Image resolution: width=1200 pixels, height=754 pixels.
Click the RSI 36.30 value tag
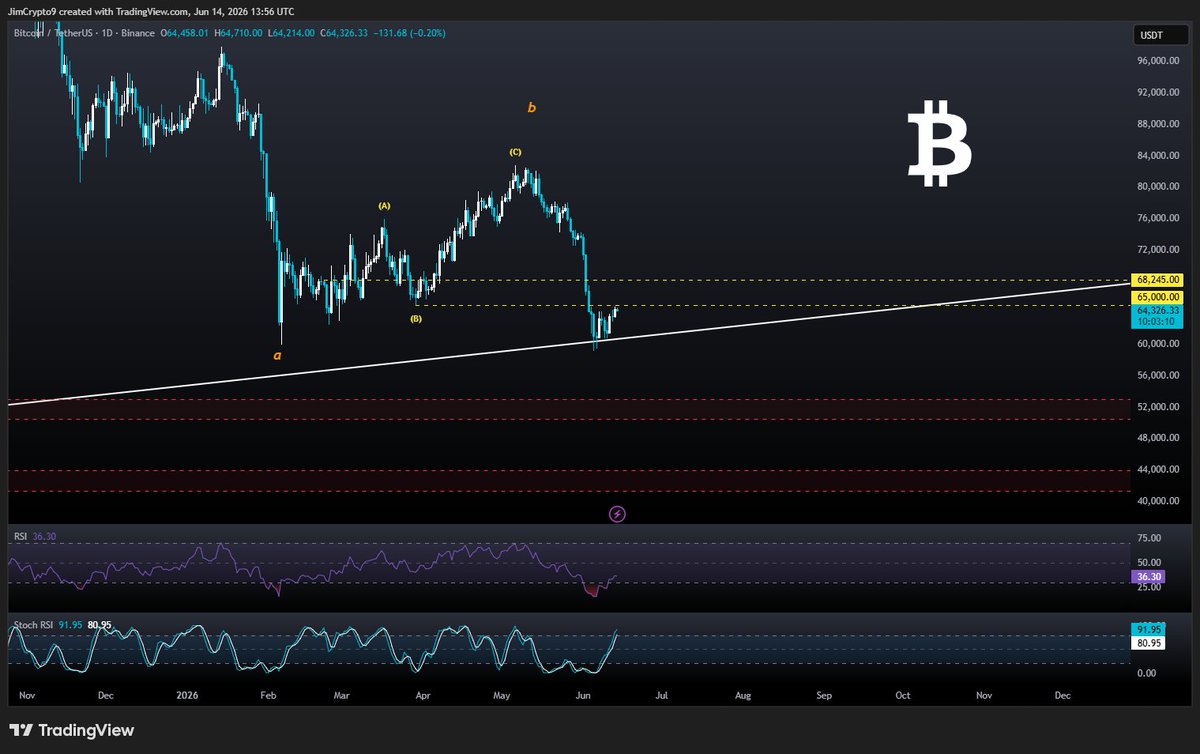click(x=1148, y=577)
